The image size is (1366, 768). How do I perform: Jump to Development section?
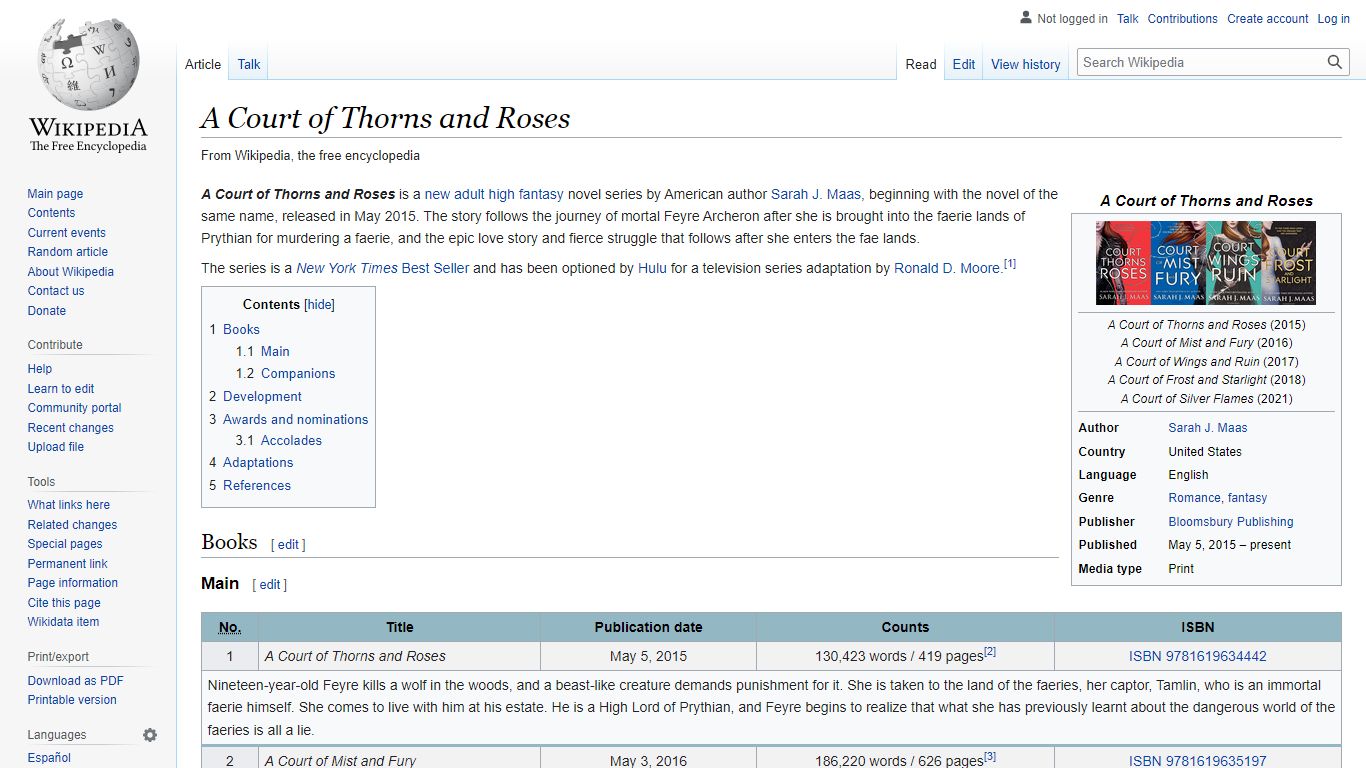pos(262,396)
